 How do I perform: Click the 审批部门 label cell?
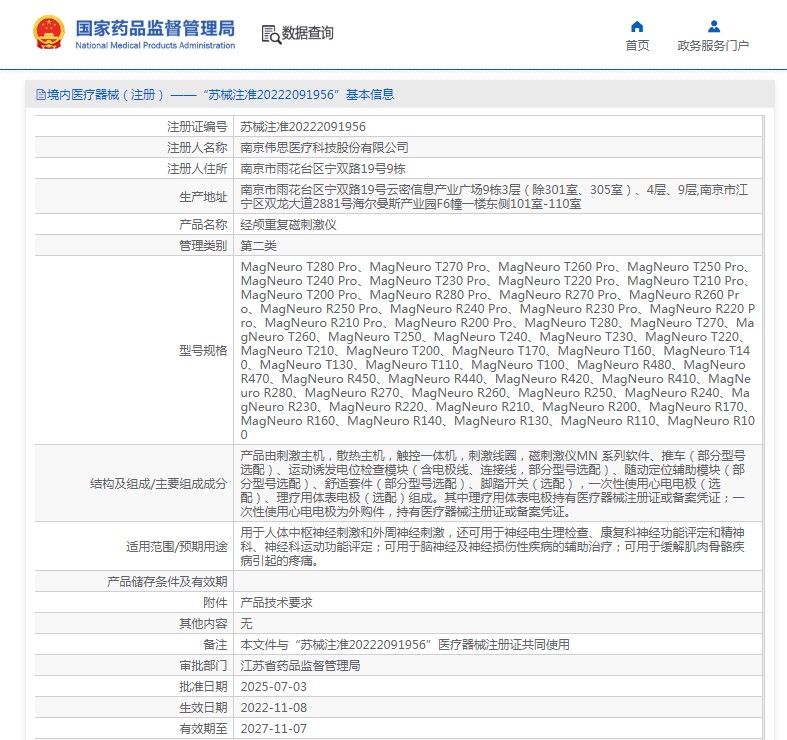coord(134,666)
